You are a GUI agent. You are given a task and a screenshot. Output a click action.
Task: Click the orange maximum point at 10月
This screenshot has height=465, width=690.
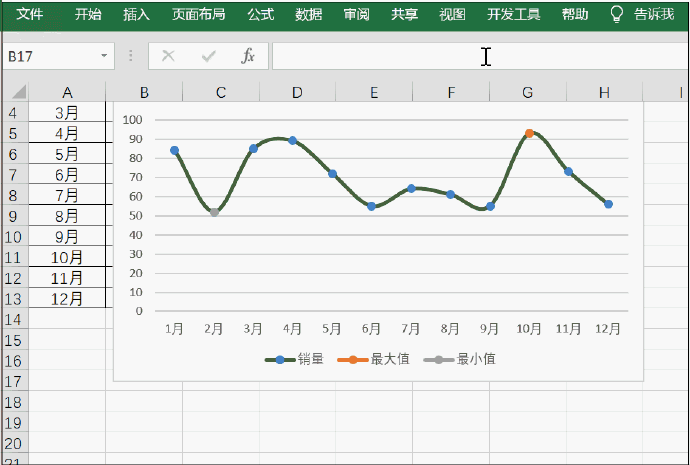529,133
